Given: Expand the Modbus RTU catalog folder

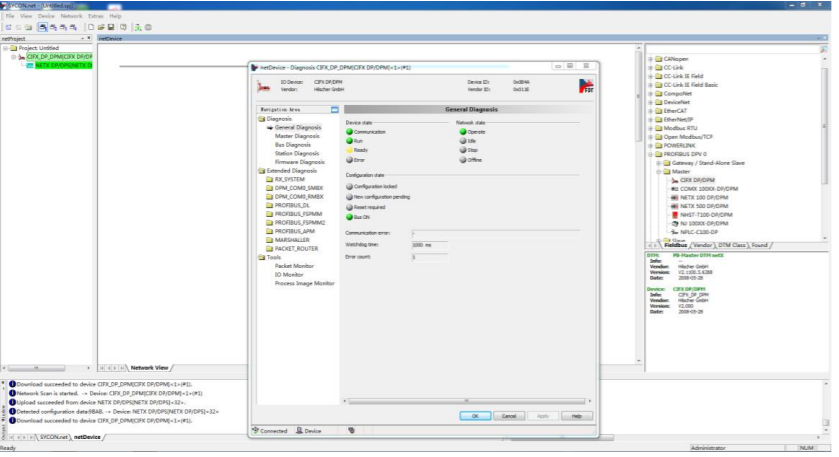Looking at the screenshot, I should [x=651, y=128].
